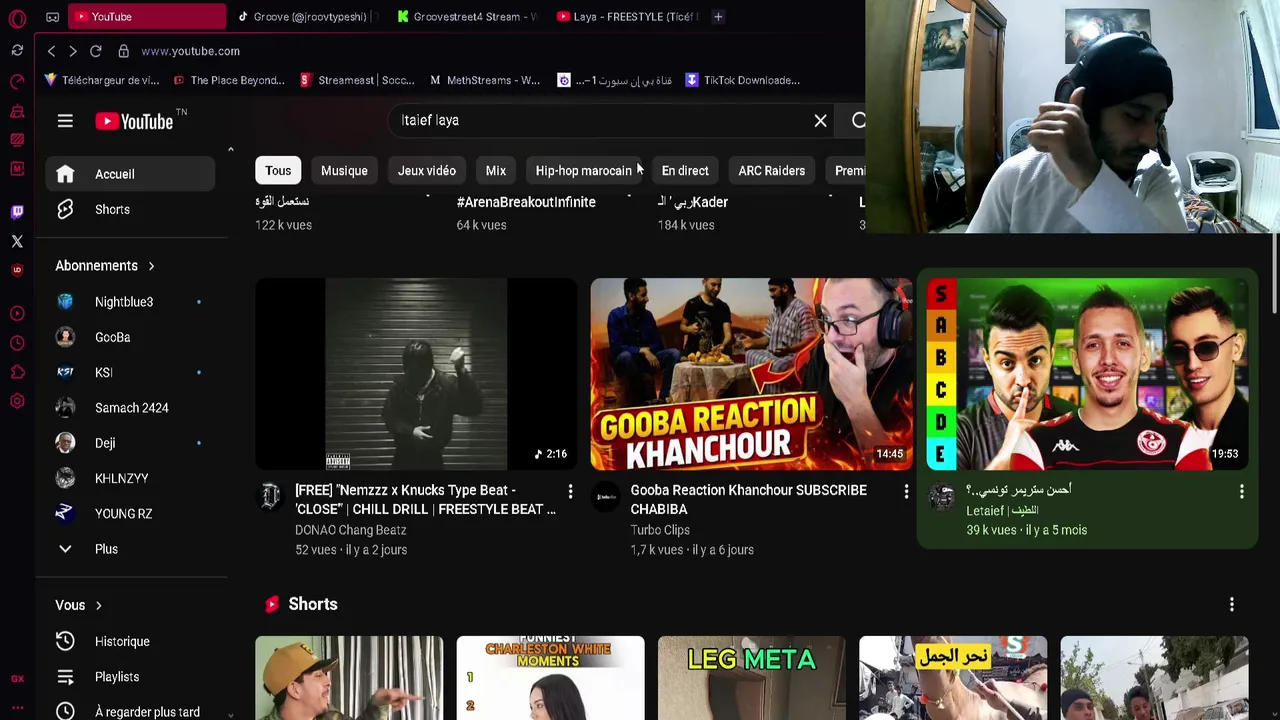Open the GooBa subscription
This screenshot has height=720, width=1280.
point(130,337)
